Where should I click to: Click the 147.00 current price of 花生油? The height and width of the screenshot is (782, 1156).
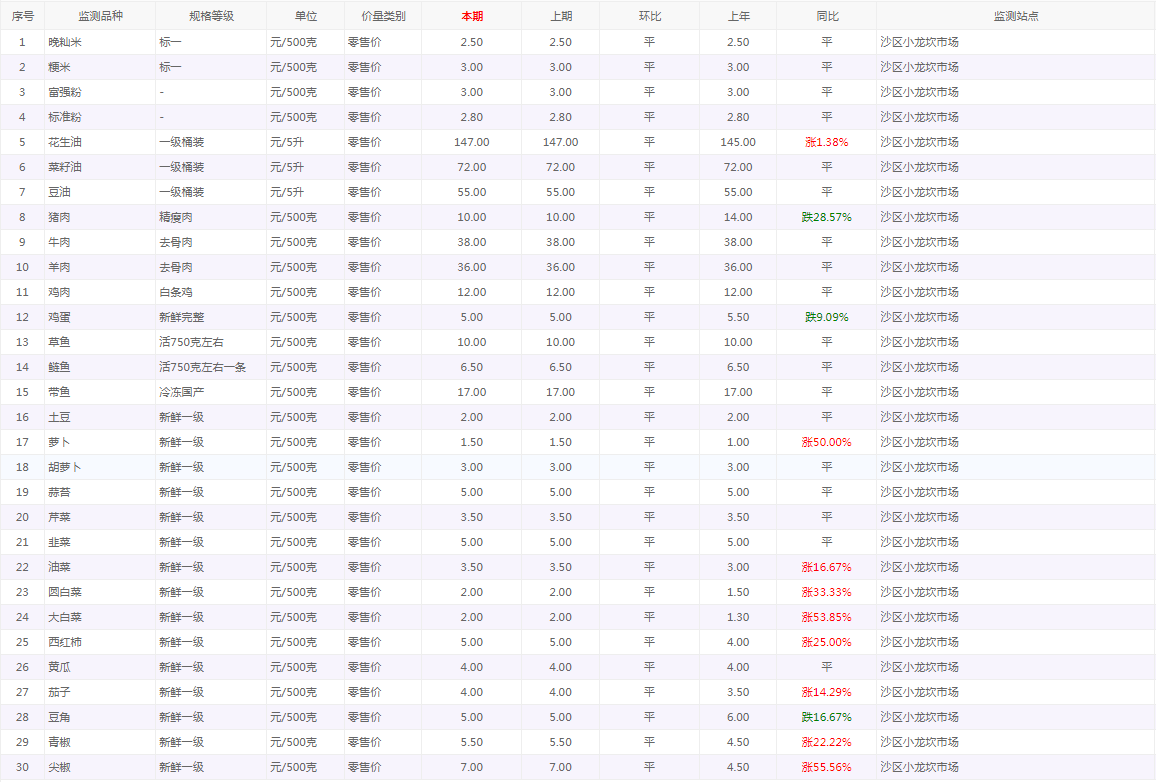tap(471, 142)
